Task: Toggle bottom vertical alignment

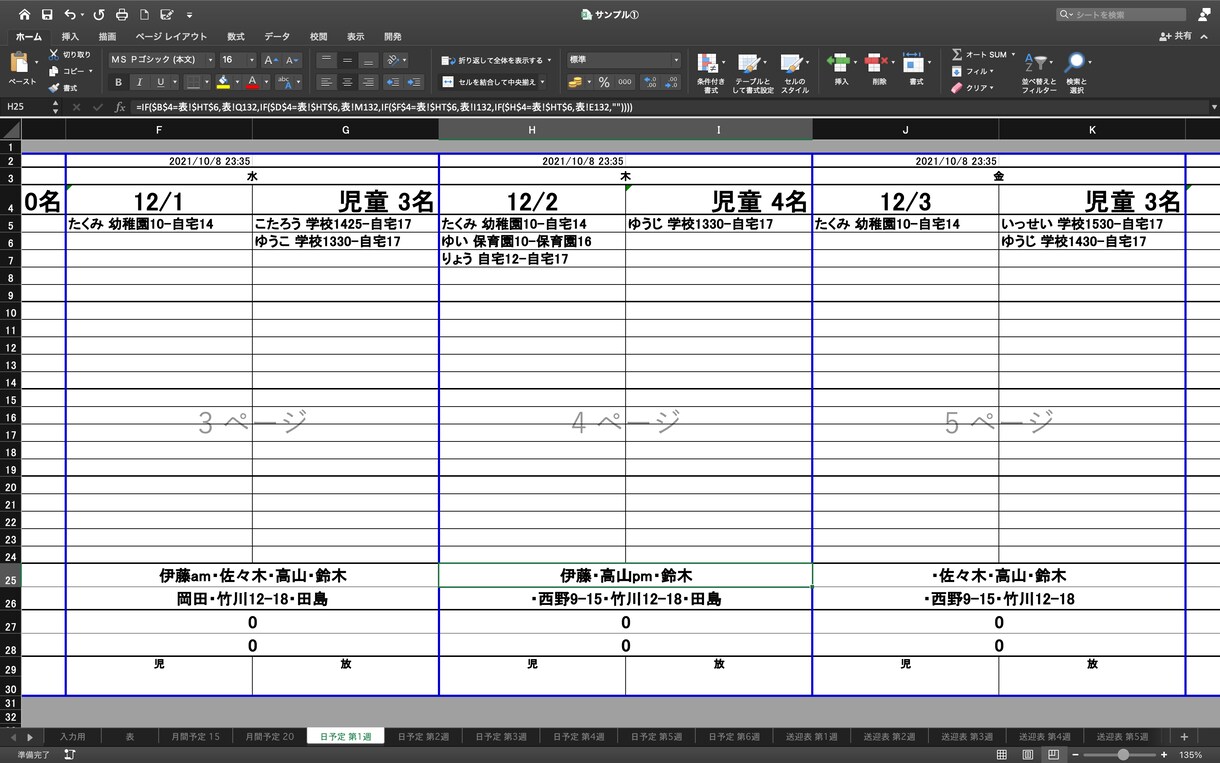Action: pos(369,60)
